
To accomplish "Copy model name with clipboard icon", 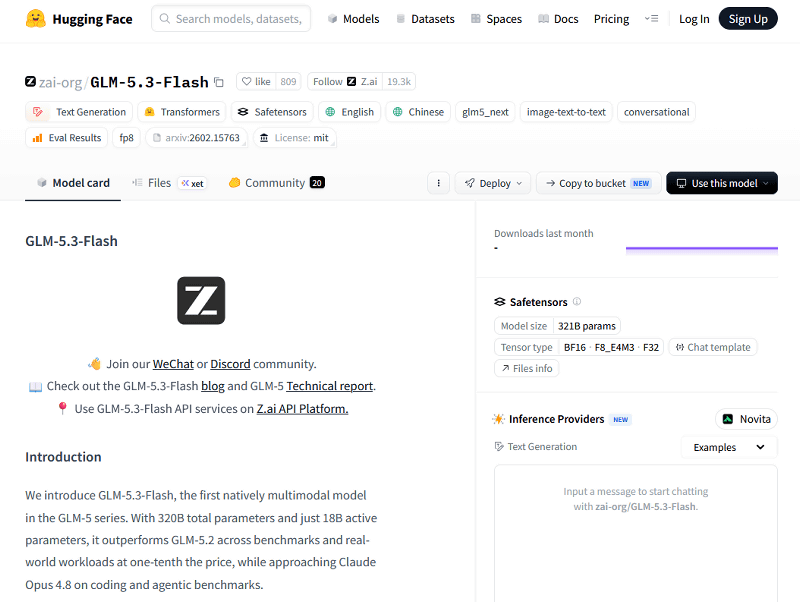I will pos(219,82).
